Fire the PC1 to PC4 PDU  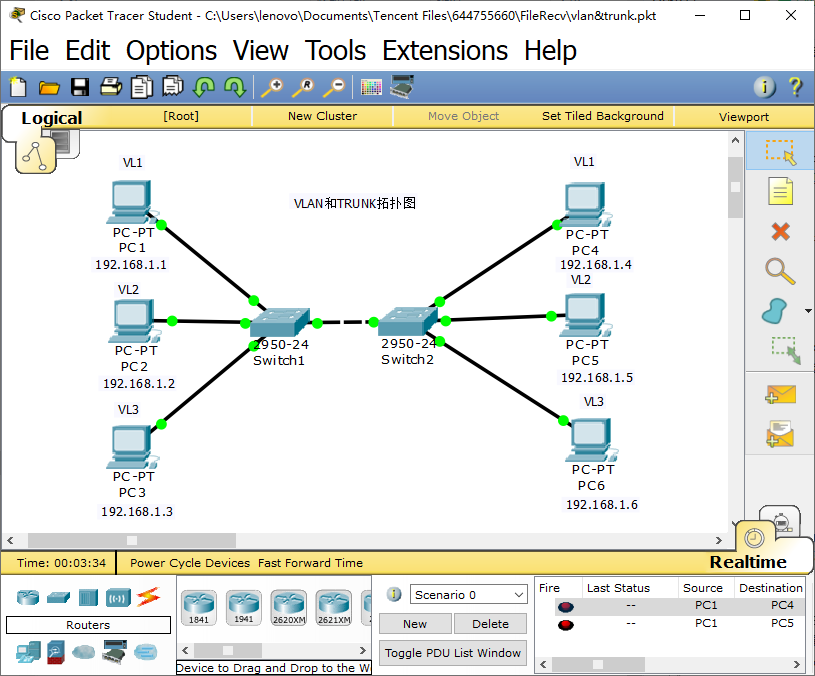[x=566, y=606]
